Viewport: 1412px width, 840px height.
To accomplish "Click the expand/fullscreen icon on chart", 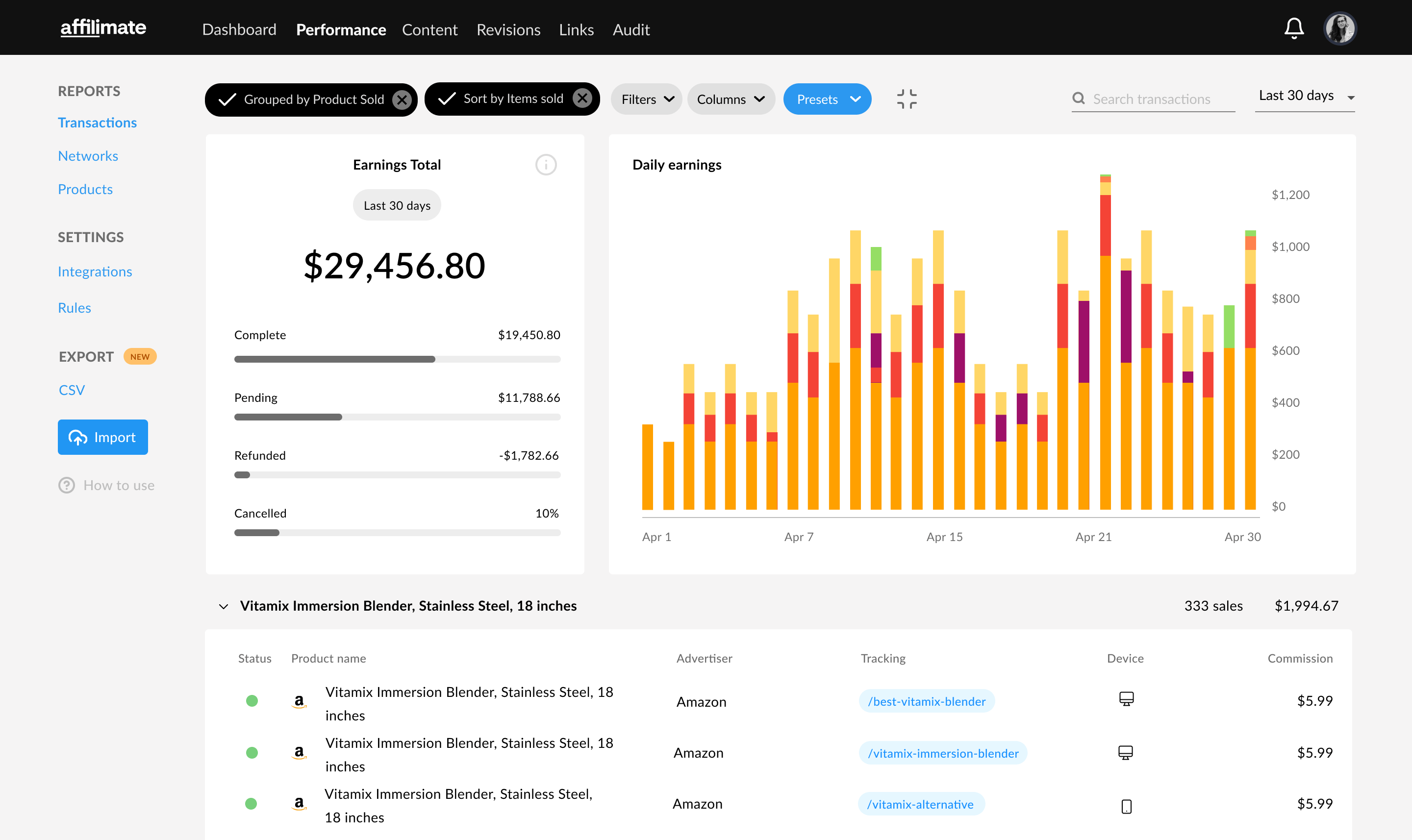I will (x=907, y=98).
